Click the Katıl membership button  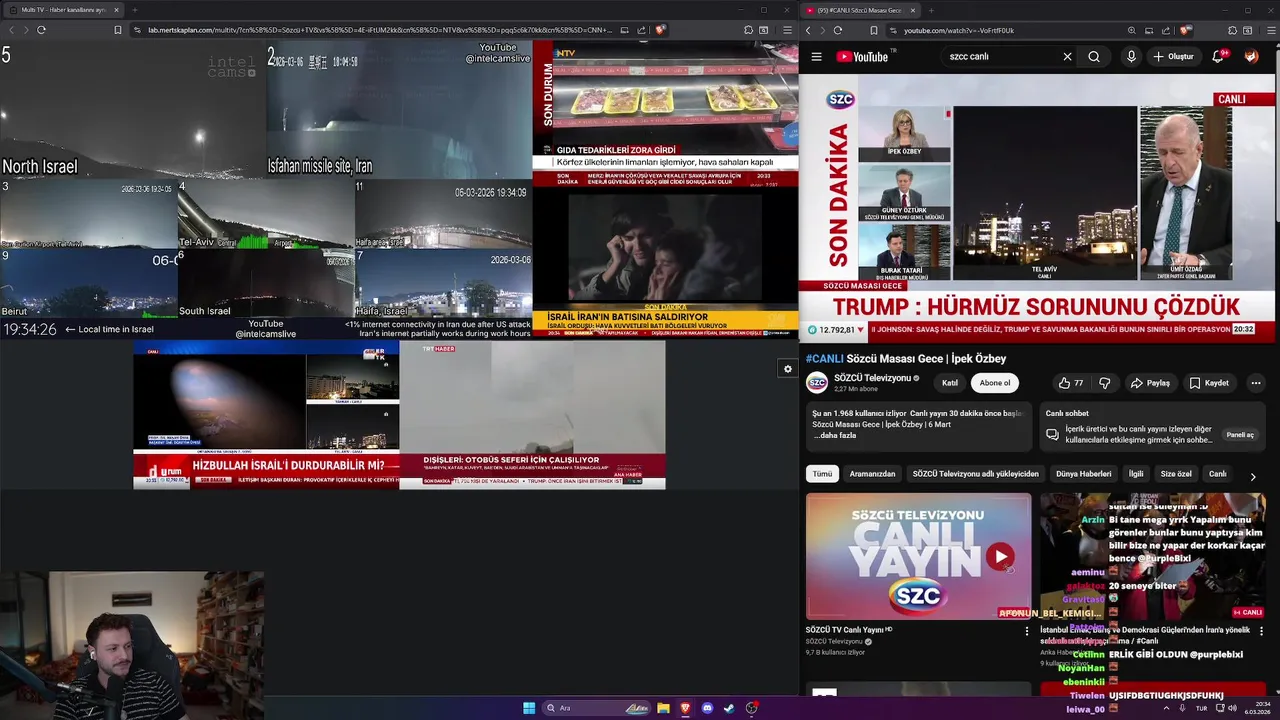(x=950, y=383)
